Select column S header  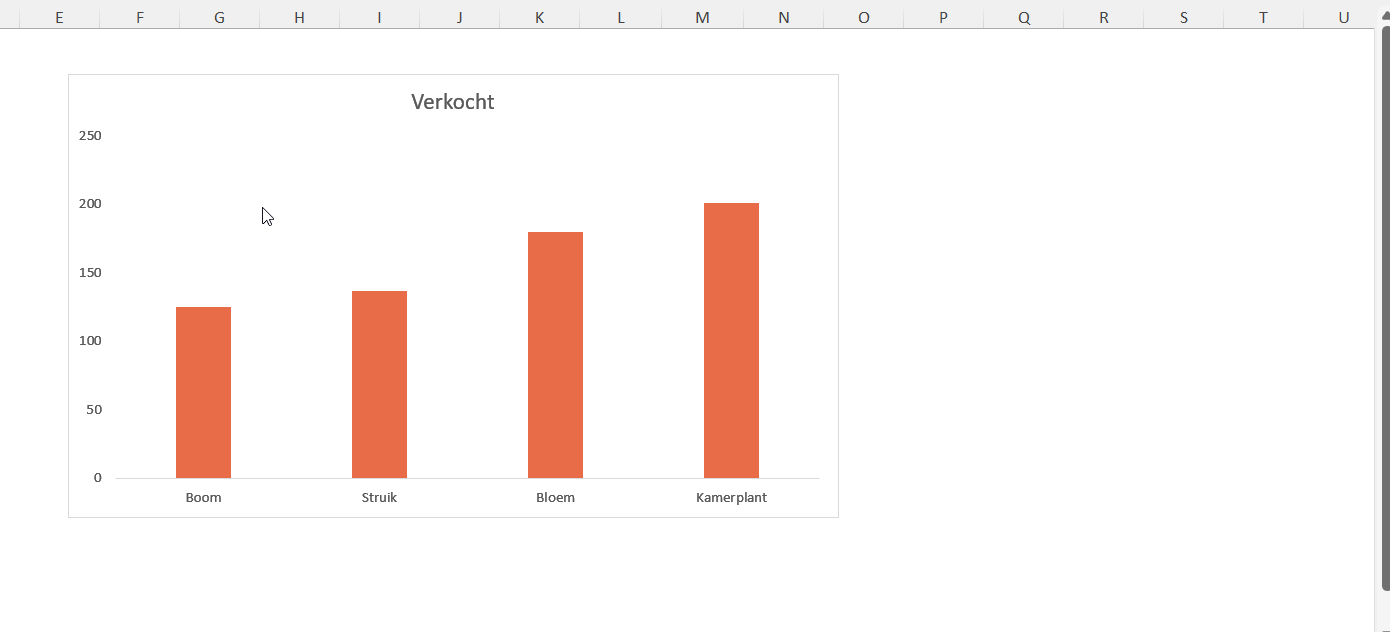(x=1183, y=18)
